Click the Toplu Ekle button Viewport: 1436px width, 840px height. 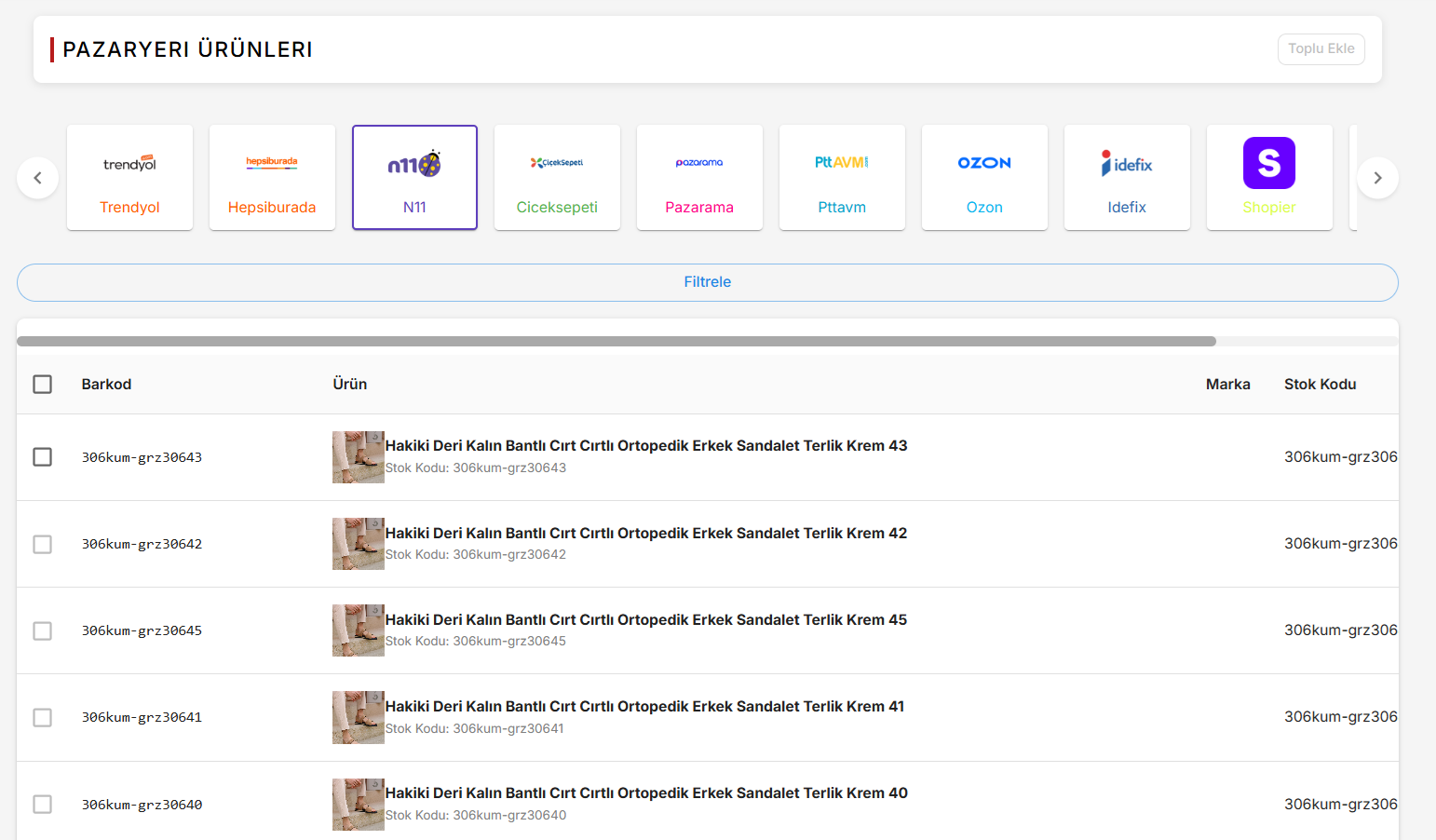tap(1321, 49)
